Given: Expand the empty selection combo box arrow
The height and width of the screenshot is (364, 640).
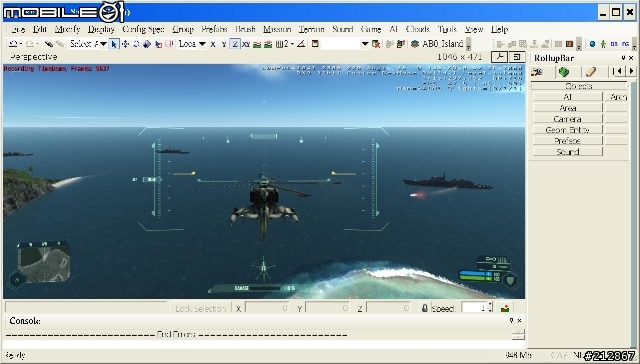Looking at the screenshot, I should click(x=365, y=44).
